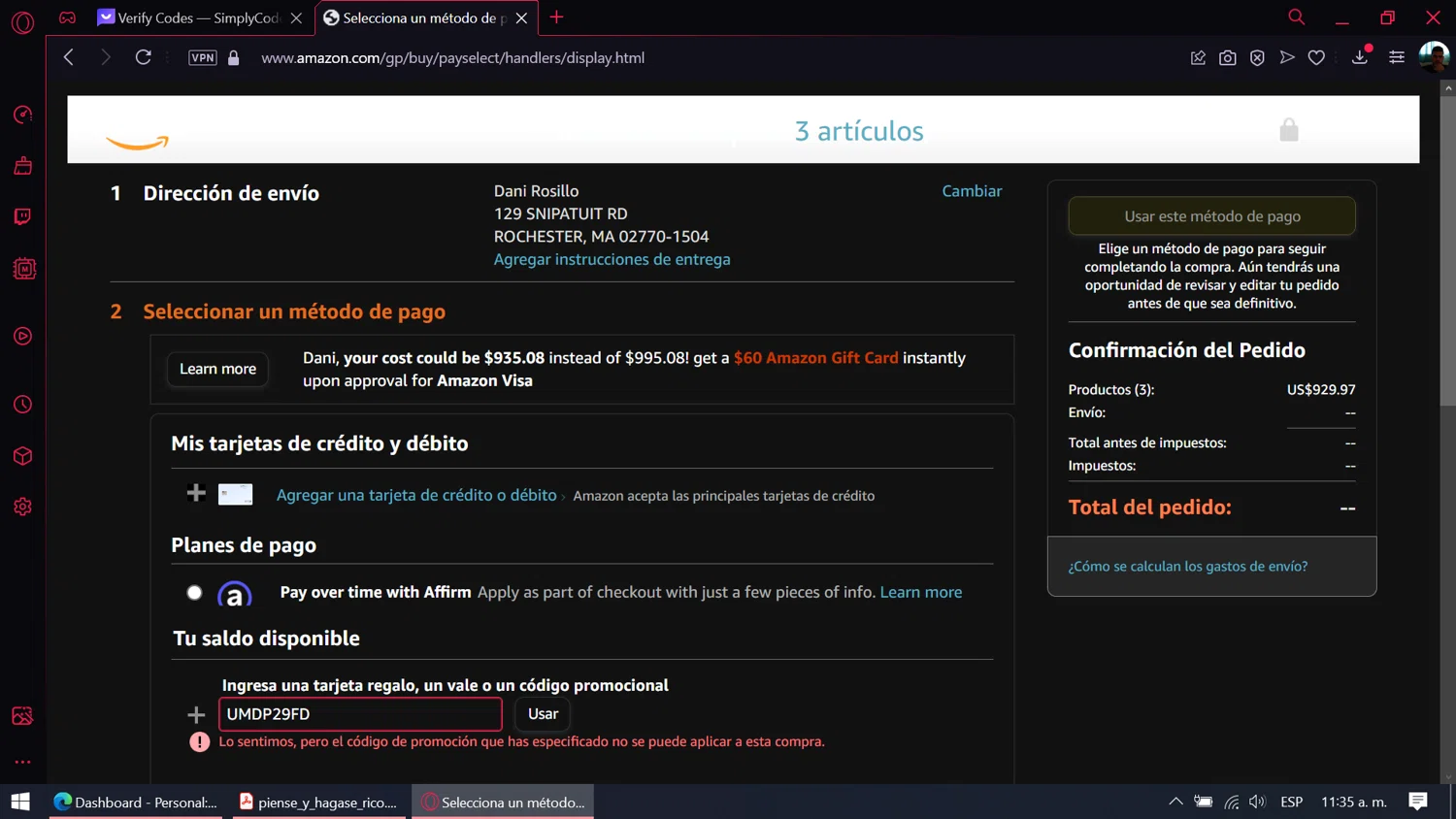Show hidden system tray icons

[x=1175, y=802]
